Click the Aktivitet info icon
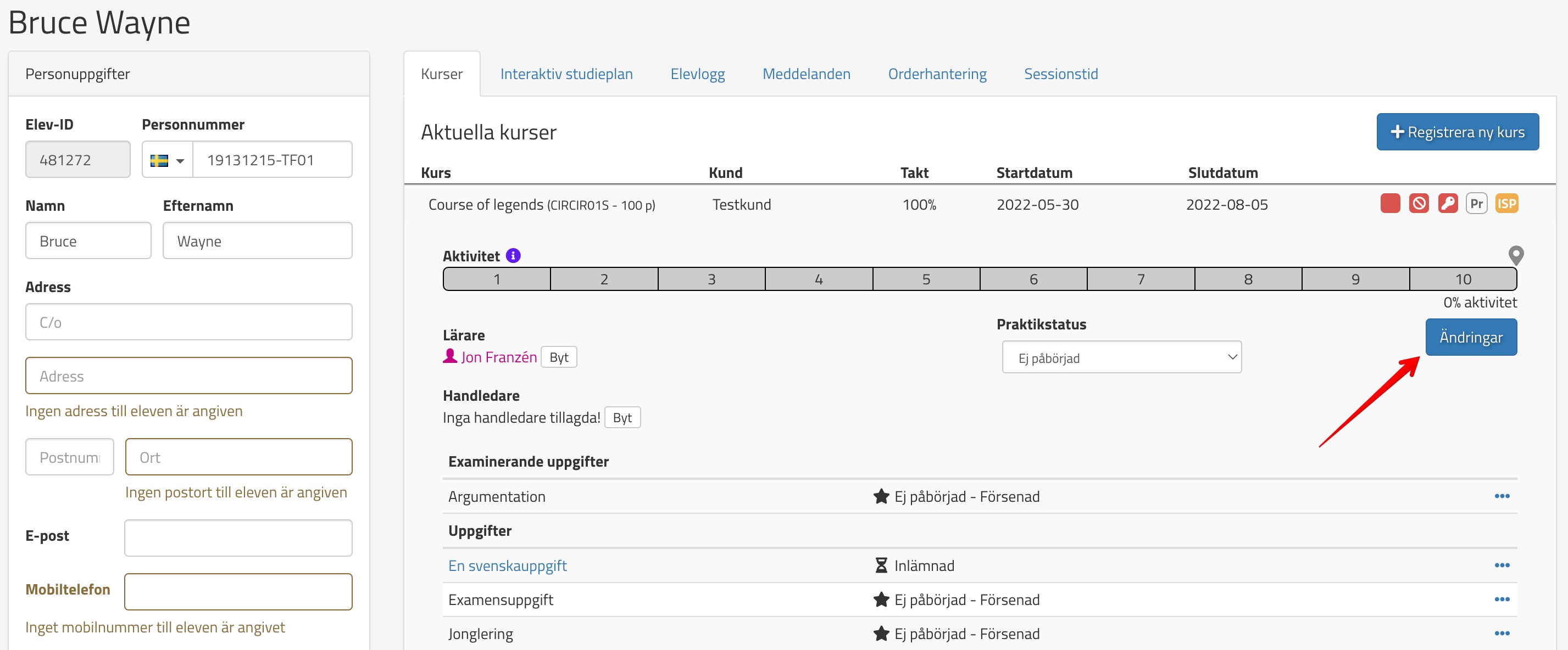Viewport: 1568px width, 650px height. [513, 256]
